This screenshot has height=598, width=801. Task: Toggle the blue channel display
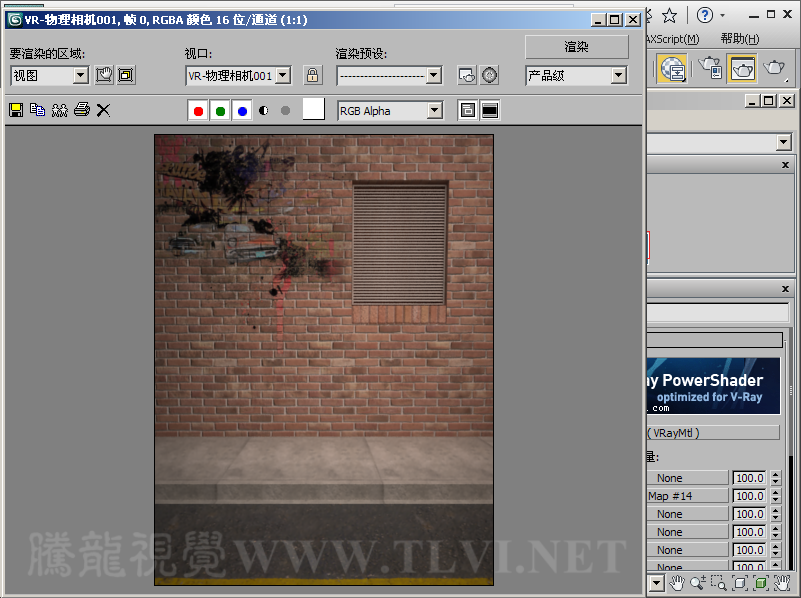tap(242, 110)
